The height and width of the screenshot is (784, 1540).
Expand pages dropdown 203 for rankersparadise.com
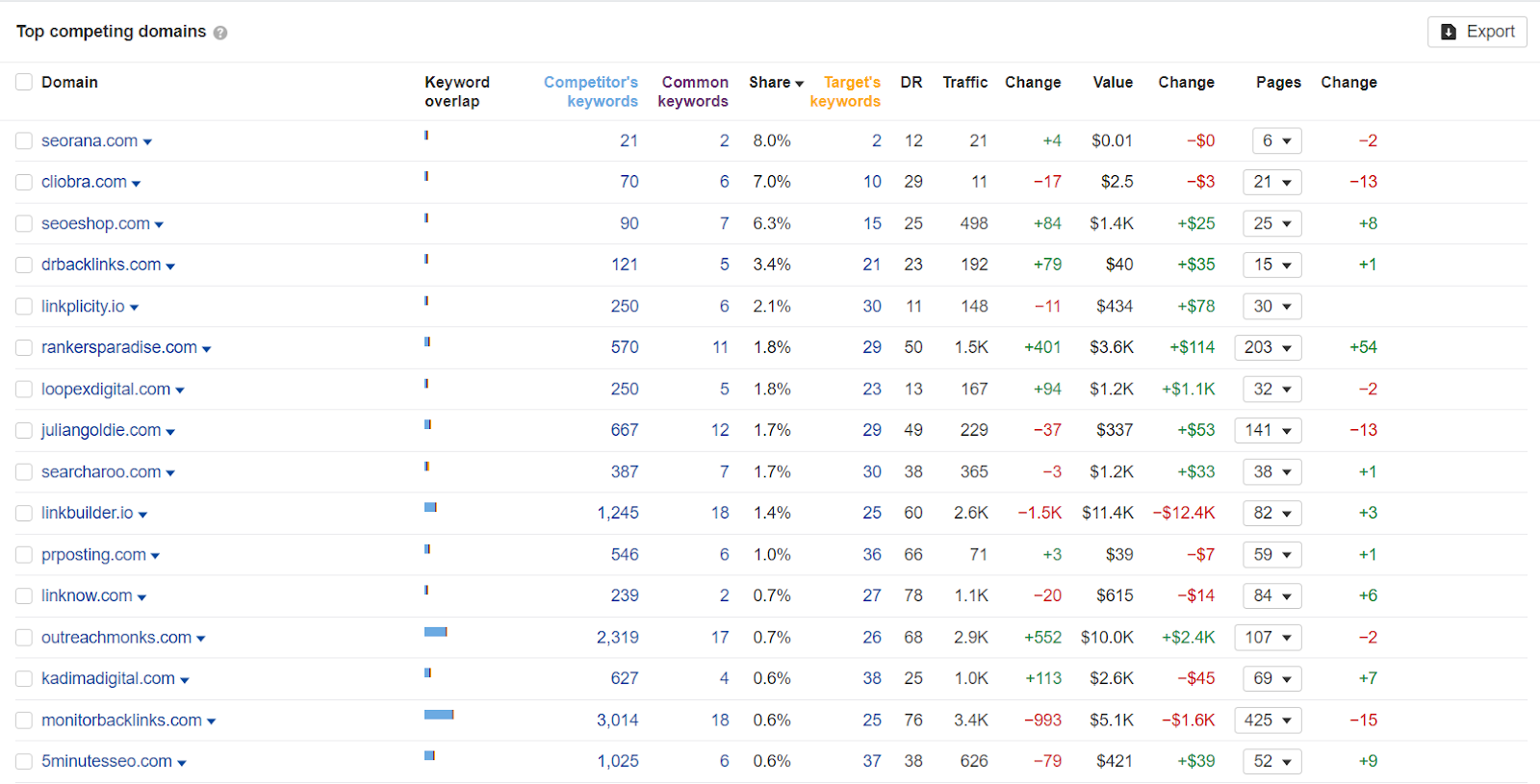[1269, 347]
